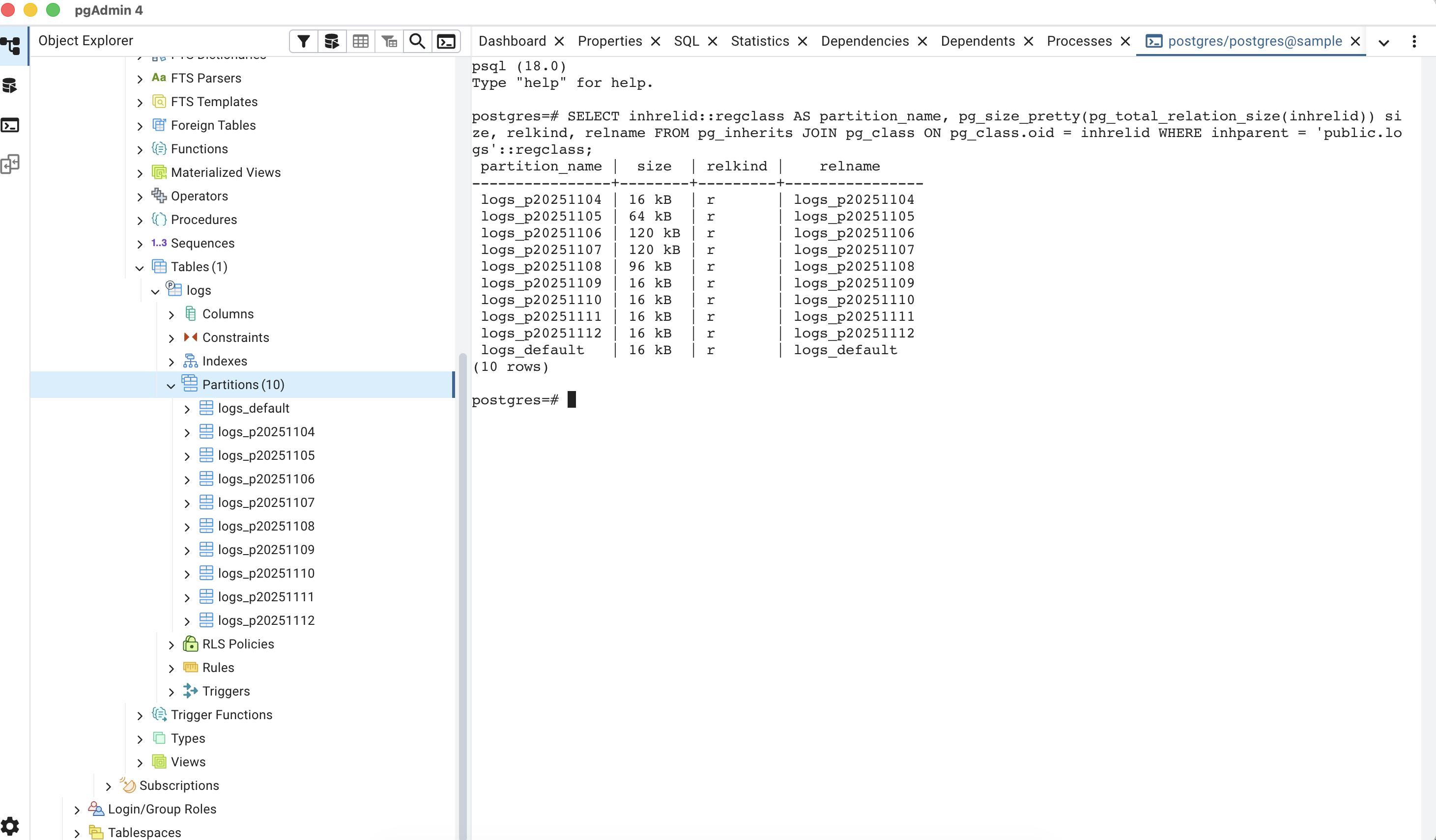Image resolution: width=1436 pixels, height=840 pixels.
Task: Open the Query Tool from toolbar
Action: click(x=332, y=42)
